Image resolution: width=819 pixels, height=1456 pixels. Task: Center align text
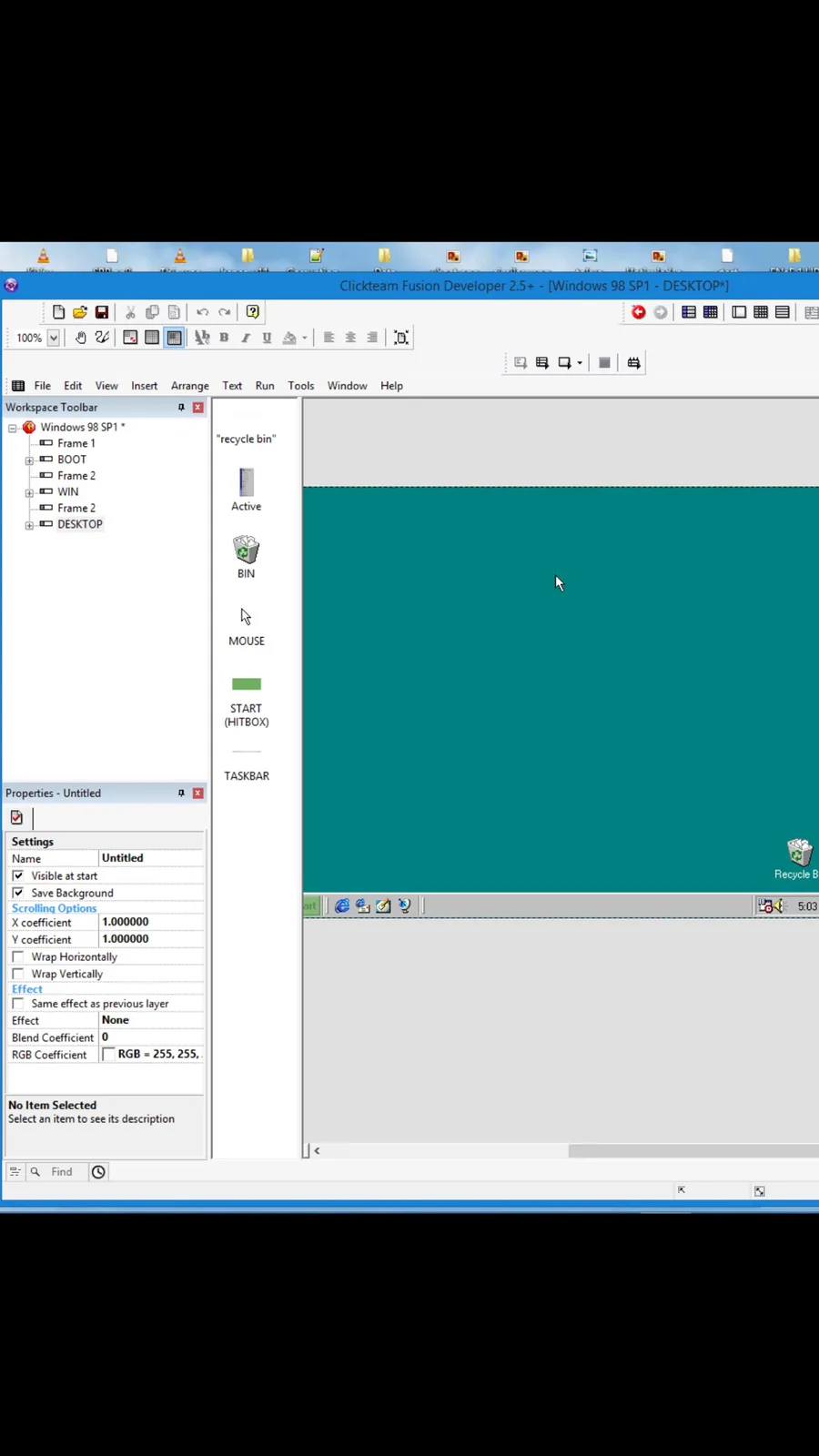coord(350,338)
